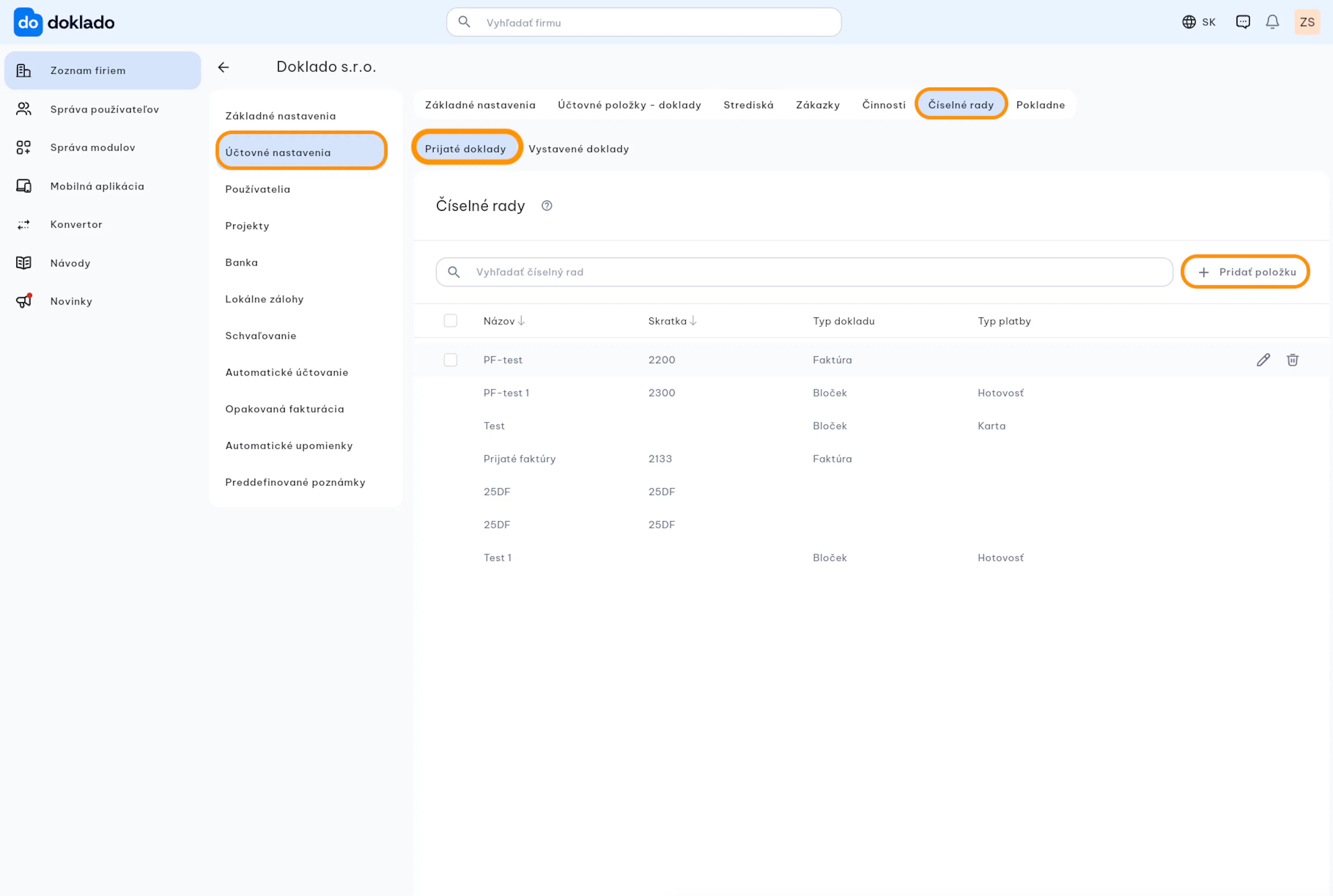Select the PF-test 1 row name
This screenshot has height=896, width=1333.
point(506,393)
